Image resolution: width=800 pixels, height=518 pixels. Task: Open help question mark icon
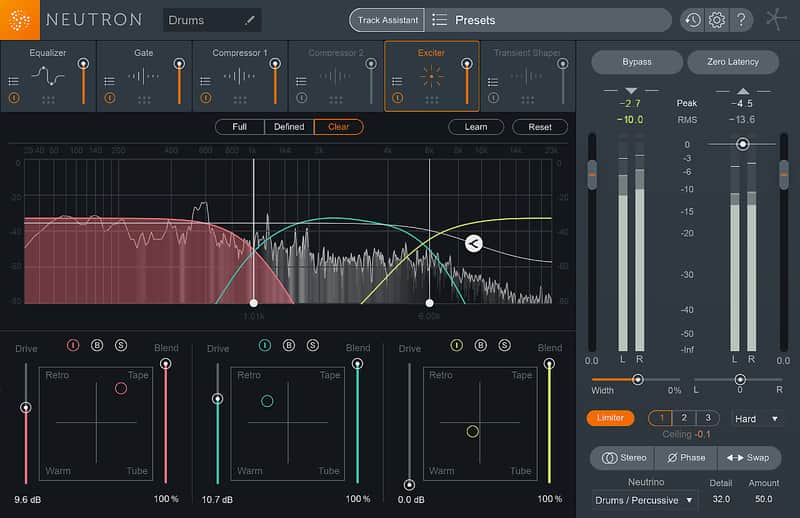[x=741, y=20]
